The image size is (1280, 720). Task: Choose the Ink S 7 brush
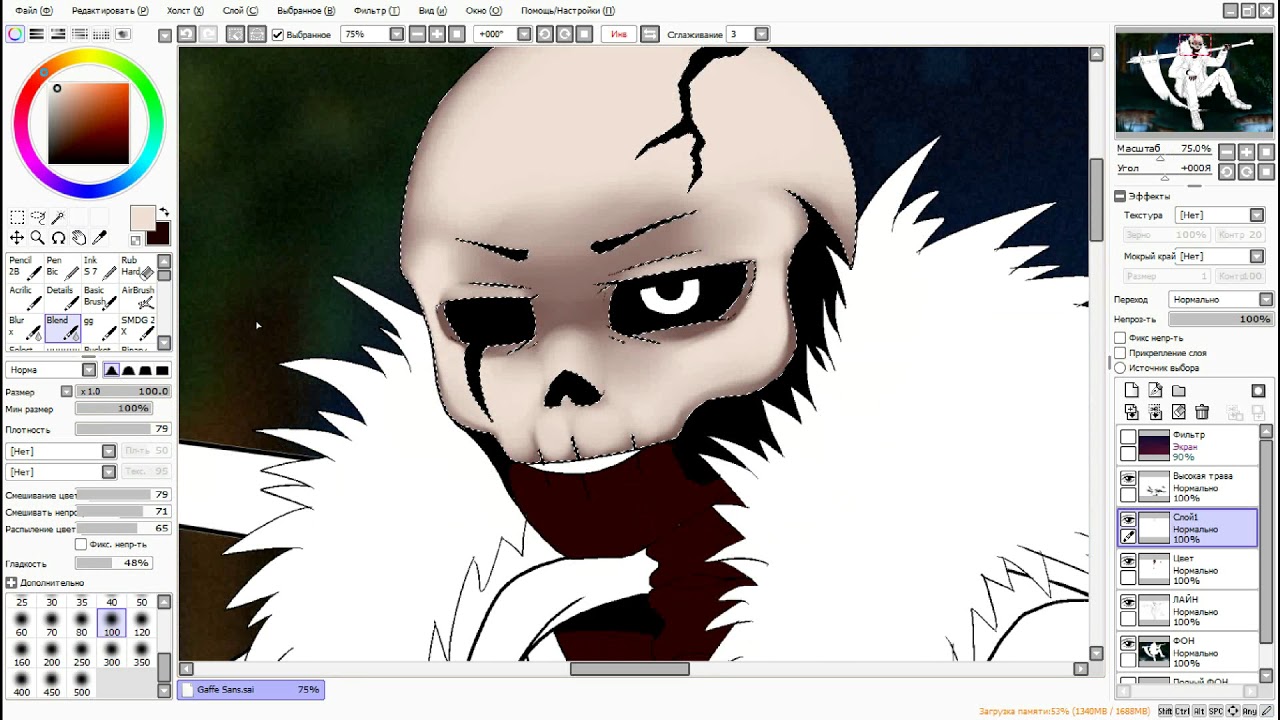tap(100, 268)
